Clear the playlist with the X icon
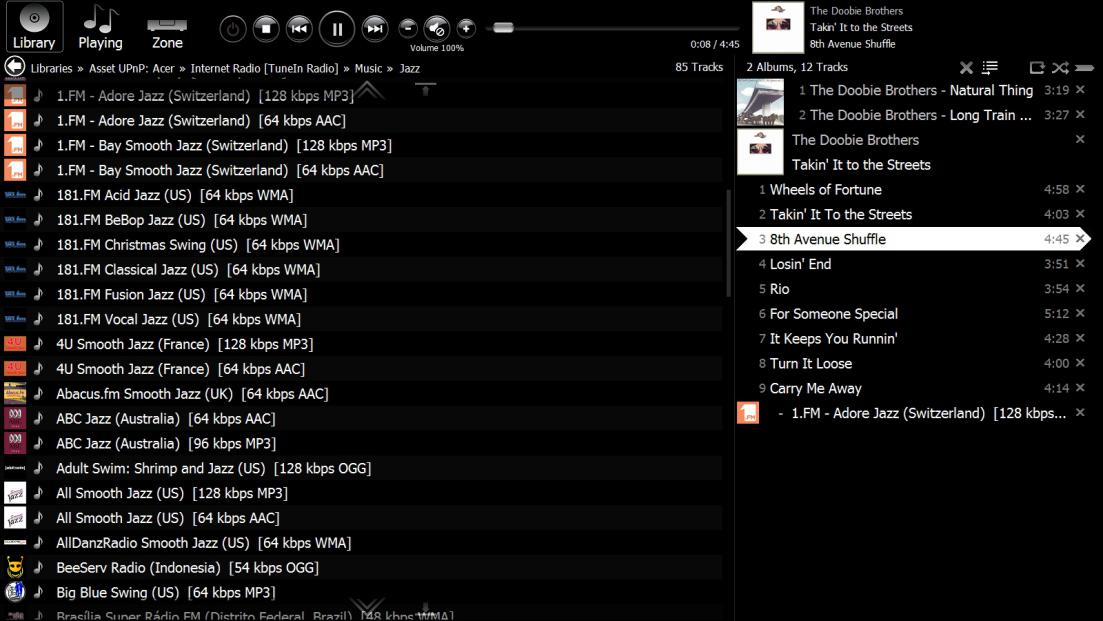1103x621 pixels. 966,68
